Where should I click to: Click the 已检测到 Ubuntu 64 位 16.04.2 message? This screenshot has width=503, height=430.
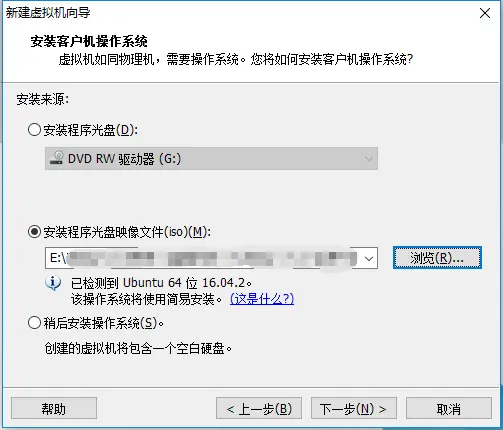pyautogui.click(x=161, y=283)
